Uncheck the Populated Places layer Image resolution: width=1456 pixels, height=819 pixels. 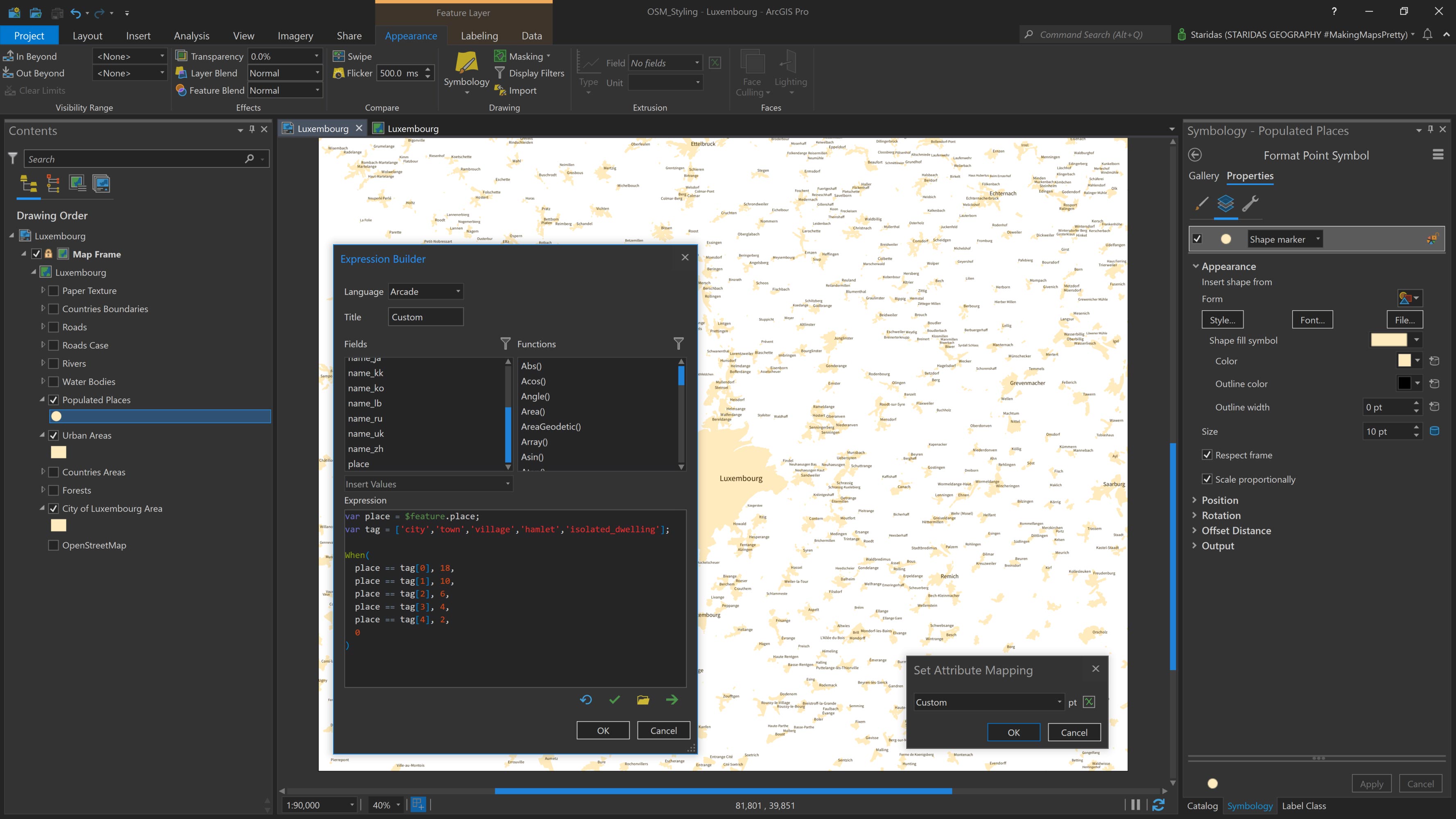click(54, 400)
